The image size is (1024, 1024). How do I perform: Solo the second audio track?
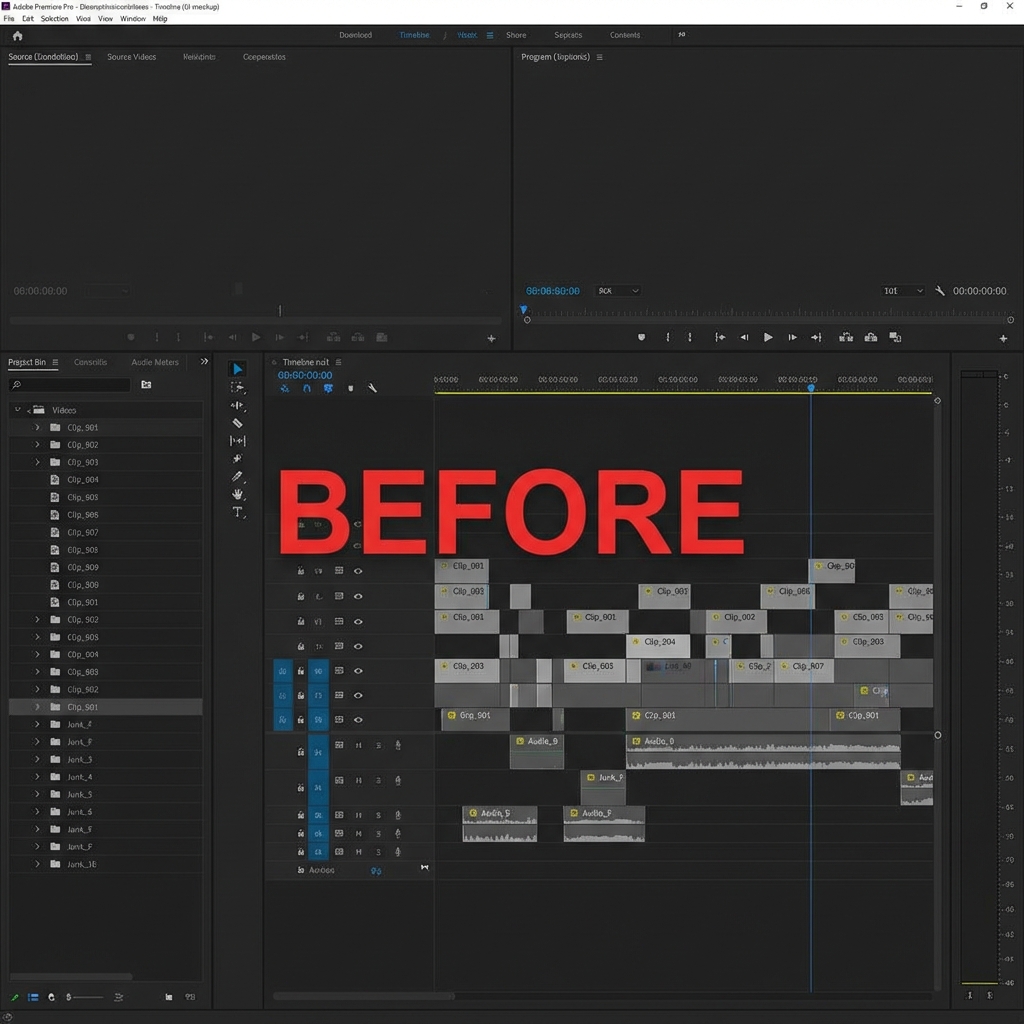click(378, 780)
